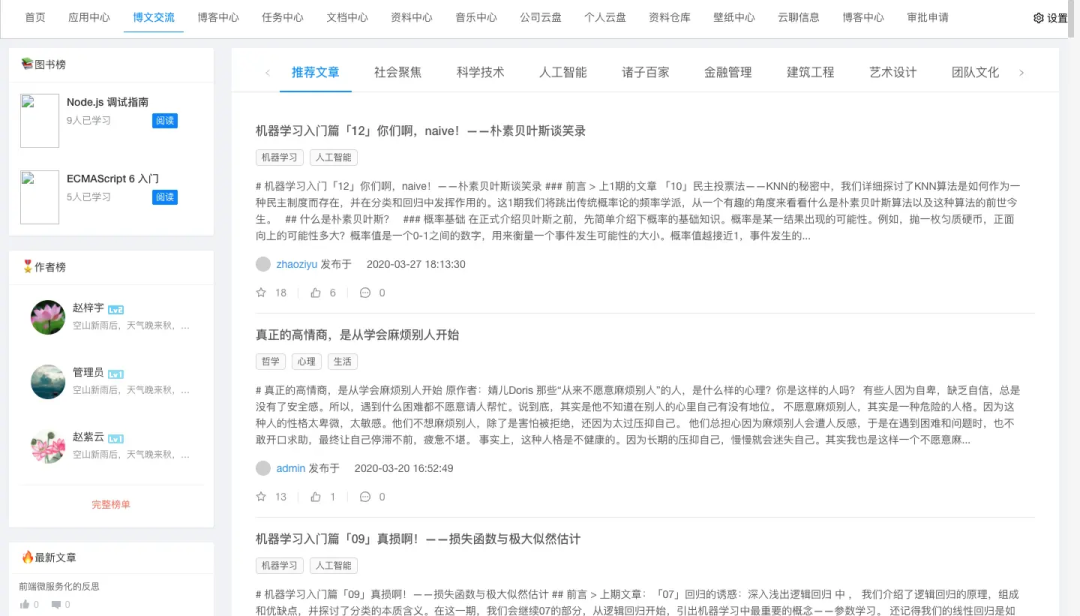
Task: Go to 公司云盘 in navigation bar
Action: [540, 18]
